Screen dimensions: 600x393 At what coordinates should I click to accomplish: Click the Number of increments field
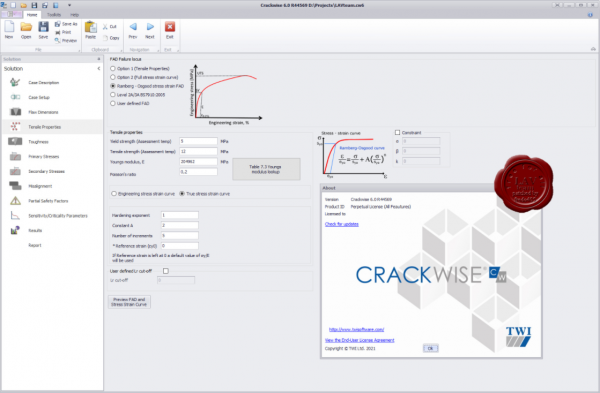(x=180, y=236)
